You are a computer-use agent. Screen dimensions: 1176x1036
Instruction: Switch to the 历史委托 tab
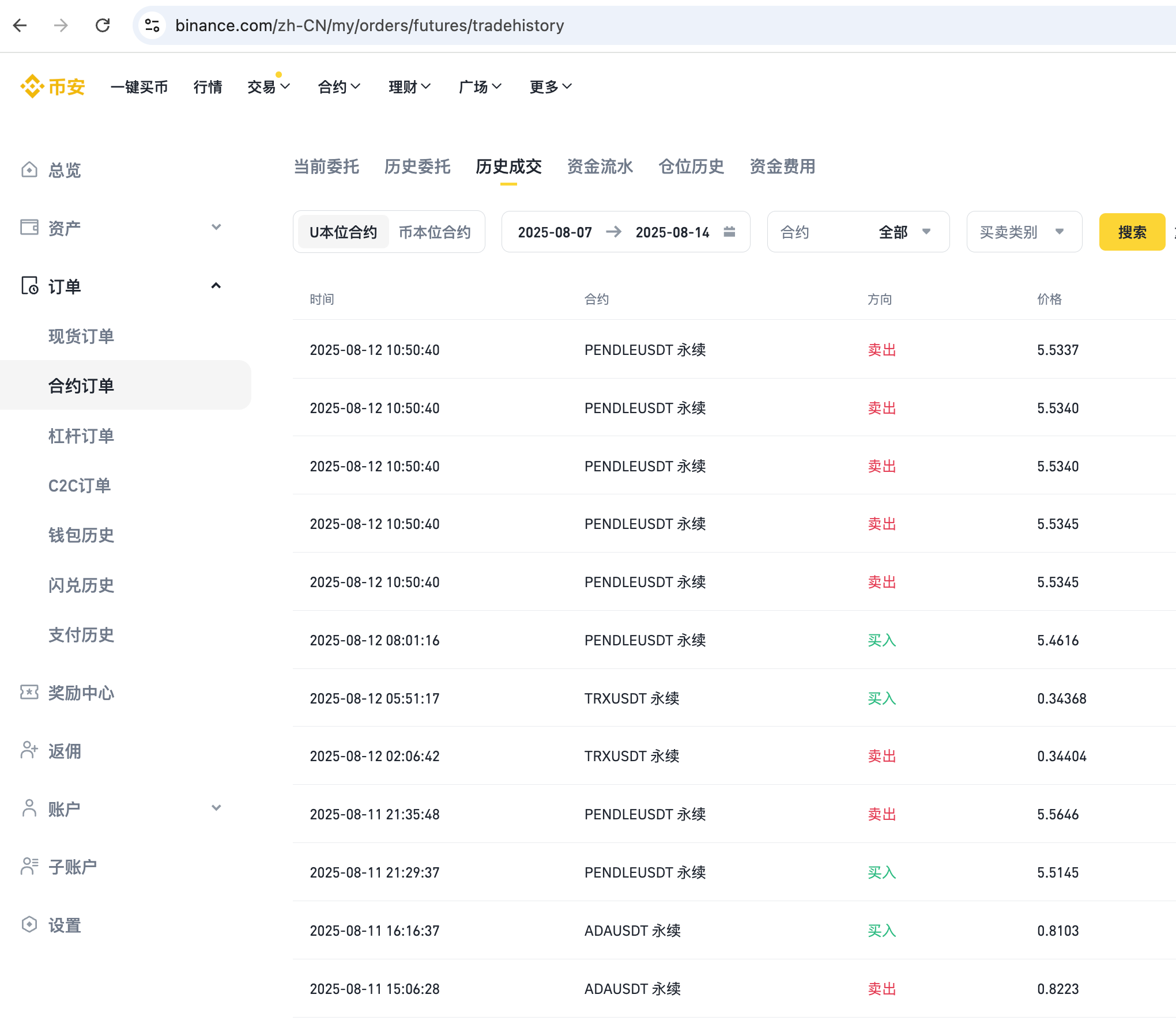click(x=417, y=167)
